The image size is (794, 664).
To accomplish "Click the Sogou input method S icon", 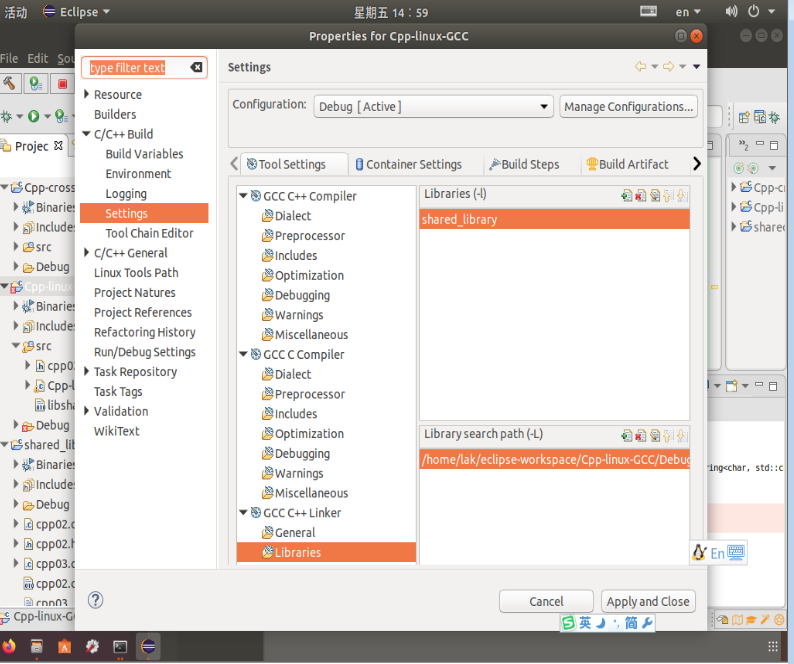I will (x=569, y=622).
